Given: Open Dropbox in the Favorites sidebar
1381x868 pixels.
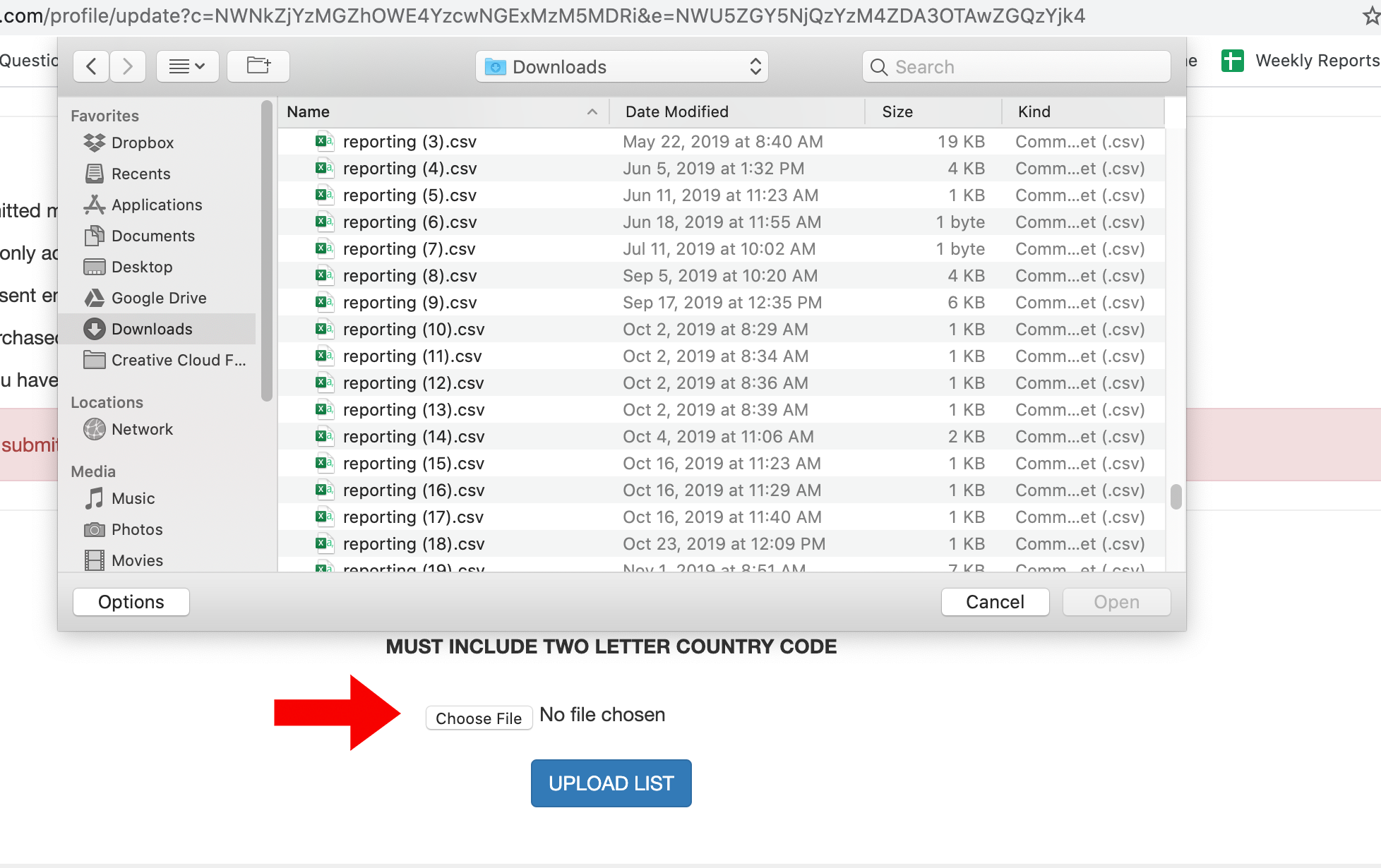Looking at the screenshot, I should point(142,143).
